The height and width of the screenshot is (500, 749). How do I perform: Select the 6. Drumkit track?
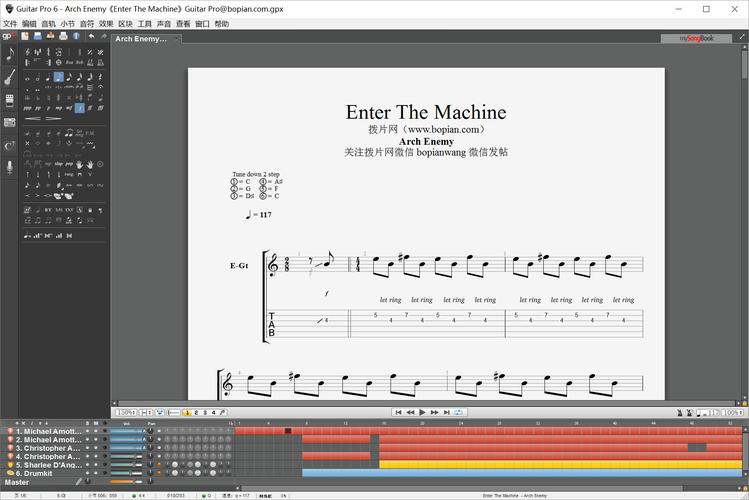pyautogui.click(x=34, y=473)
